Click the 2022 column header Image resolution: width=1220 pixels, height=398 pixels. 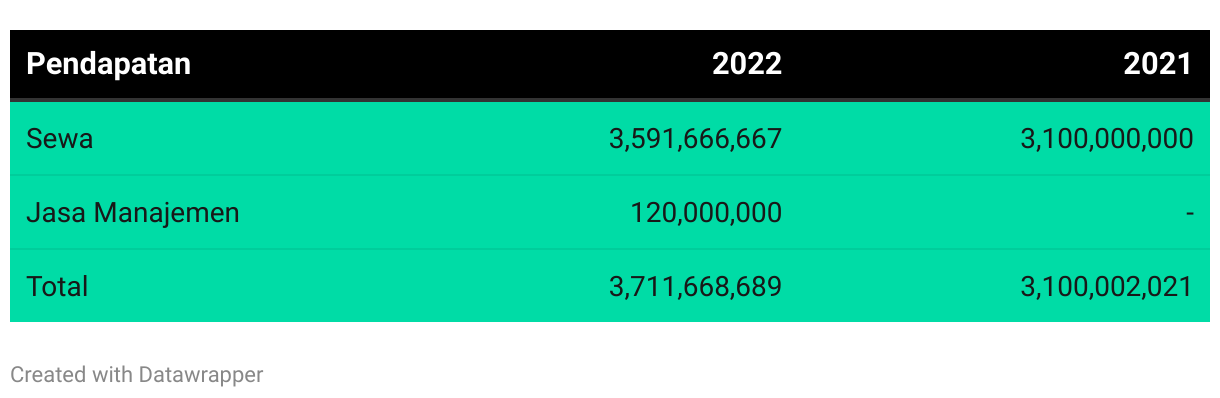pyautogui.click(x=747, y=64)
